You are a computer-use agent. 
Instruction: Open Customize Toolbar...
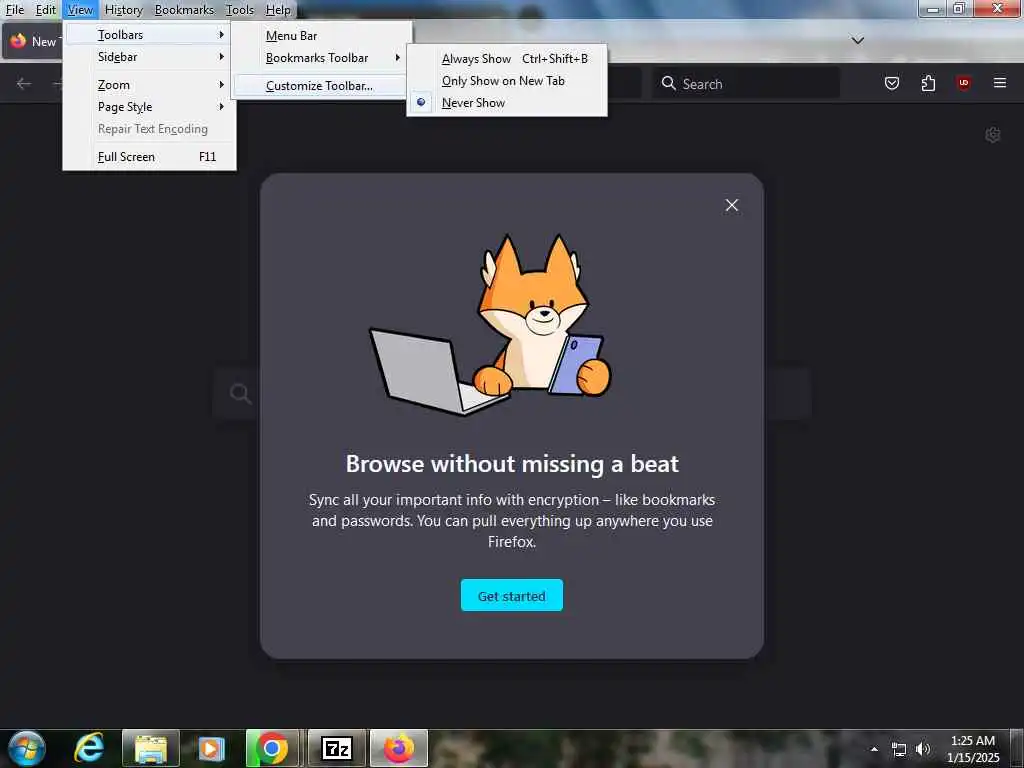[321, 86]
